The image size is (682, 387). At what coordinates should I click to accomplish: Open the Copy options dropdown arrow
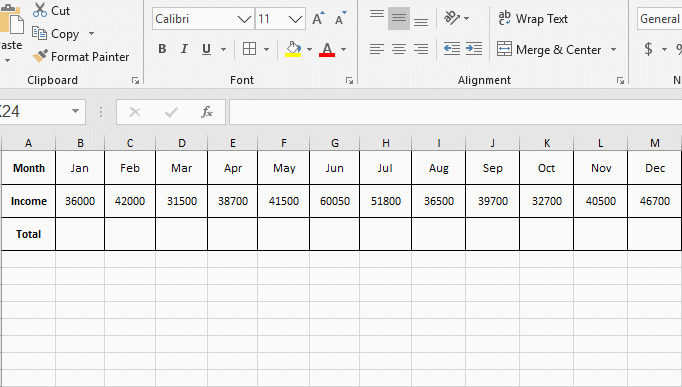(91, 33)
